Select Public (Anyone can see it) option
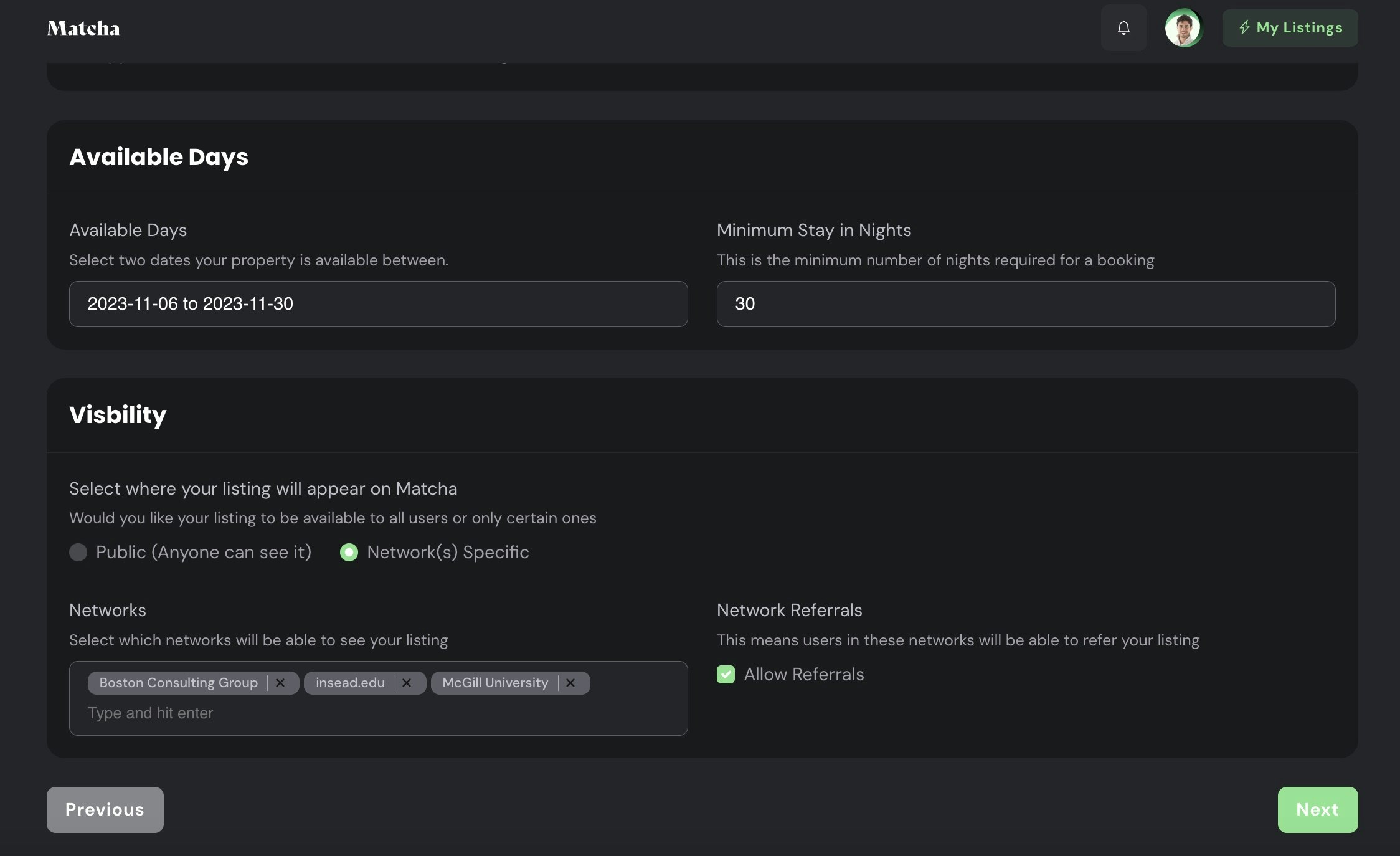This screenshot has height=856, width=1400. (78, 552)
